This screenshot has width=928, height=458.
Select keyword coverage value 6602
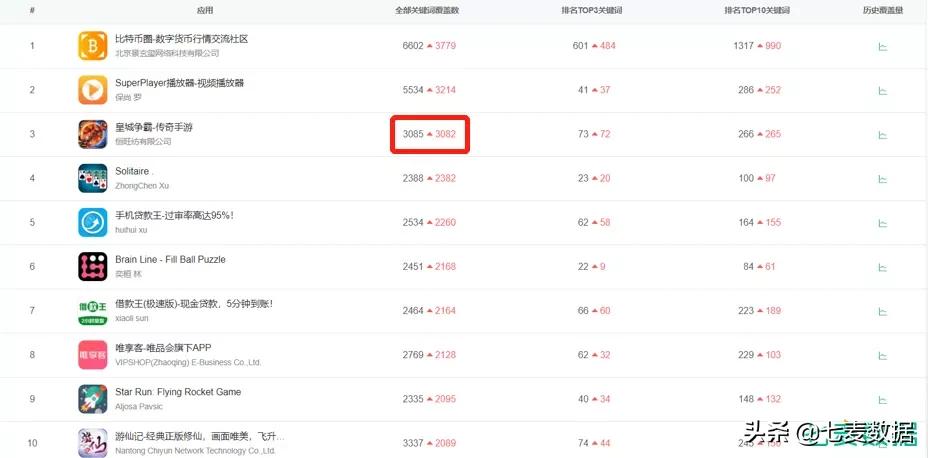point(413,46)
